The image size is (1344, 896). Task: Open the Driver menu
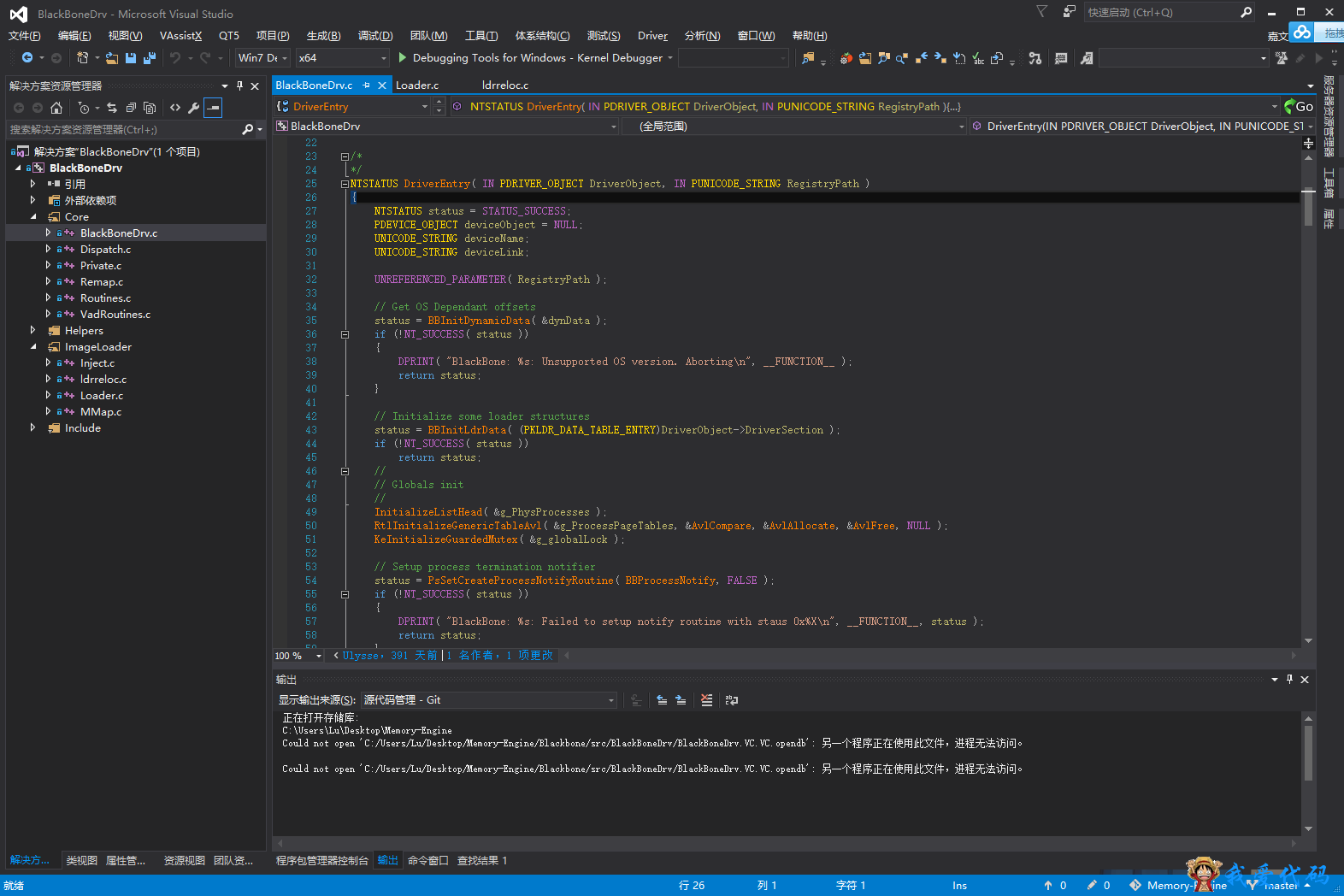click(652, 36)
